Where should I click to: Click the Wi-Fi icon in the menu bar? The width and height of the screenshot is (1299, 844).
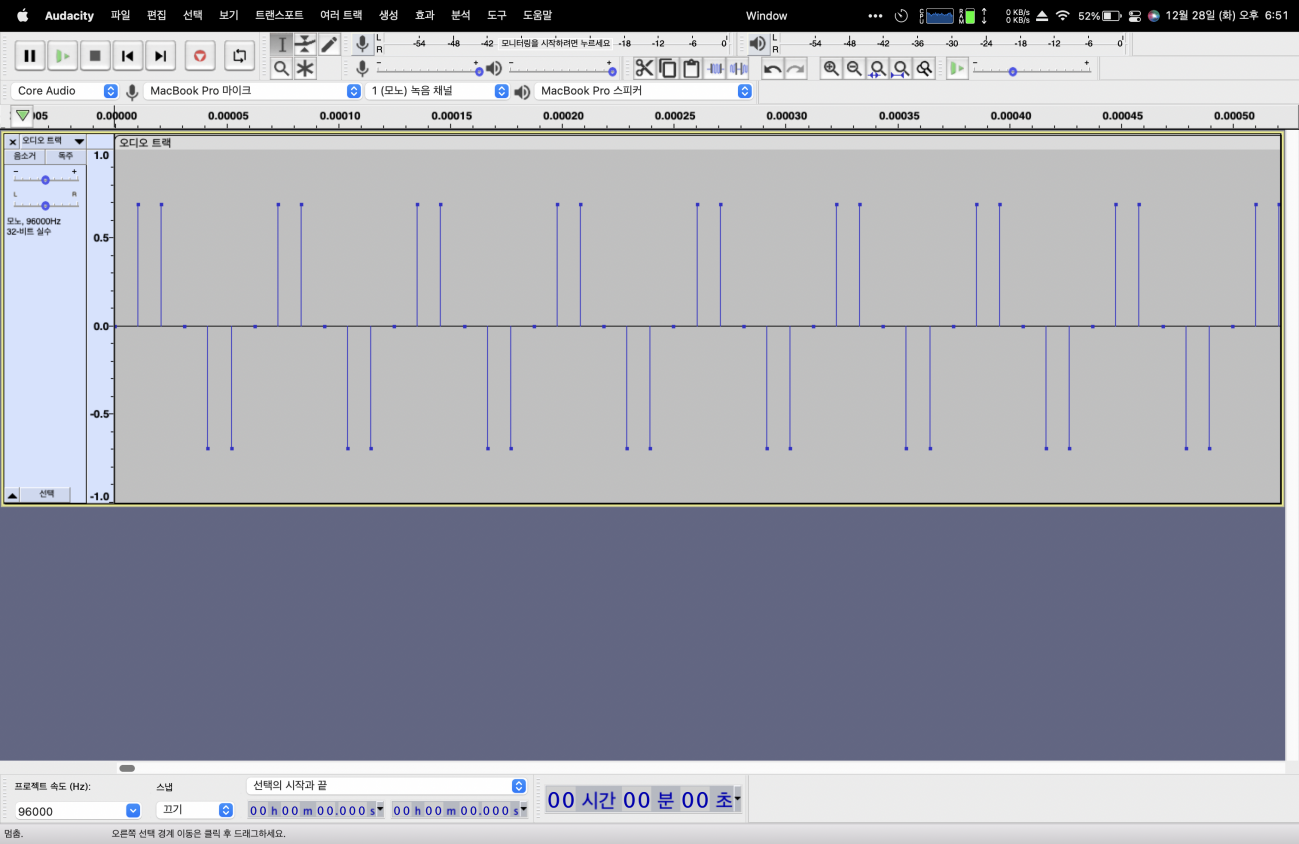(x=1062, y=16)
